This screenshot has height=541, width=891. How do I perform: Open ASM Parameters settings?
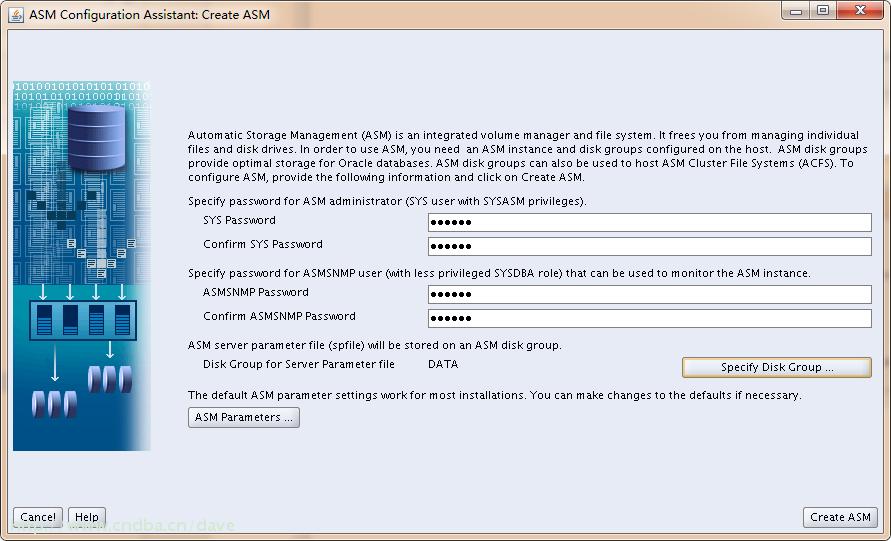(x=244, y=417)
